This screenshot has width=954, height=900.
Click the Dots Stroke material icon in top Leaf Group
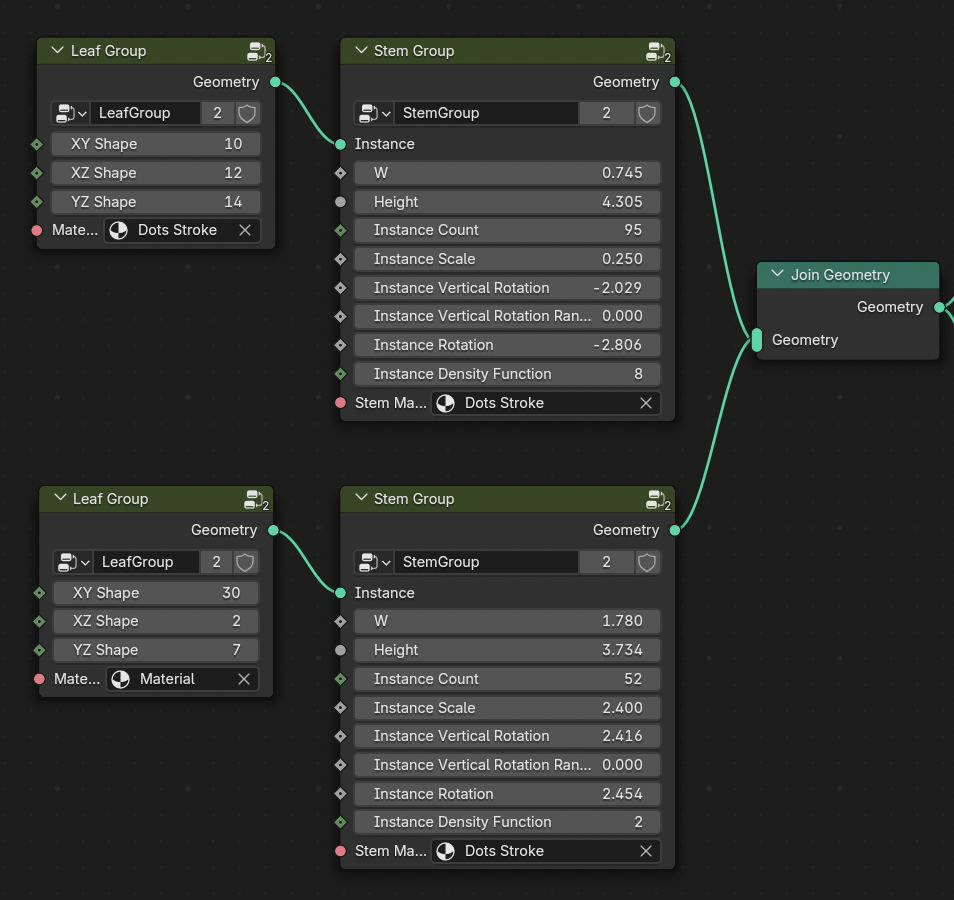click(117, 230)
